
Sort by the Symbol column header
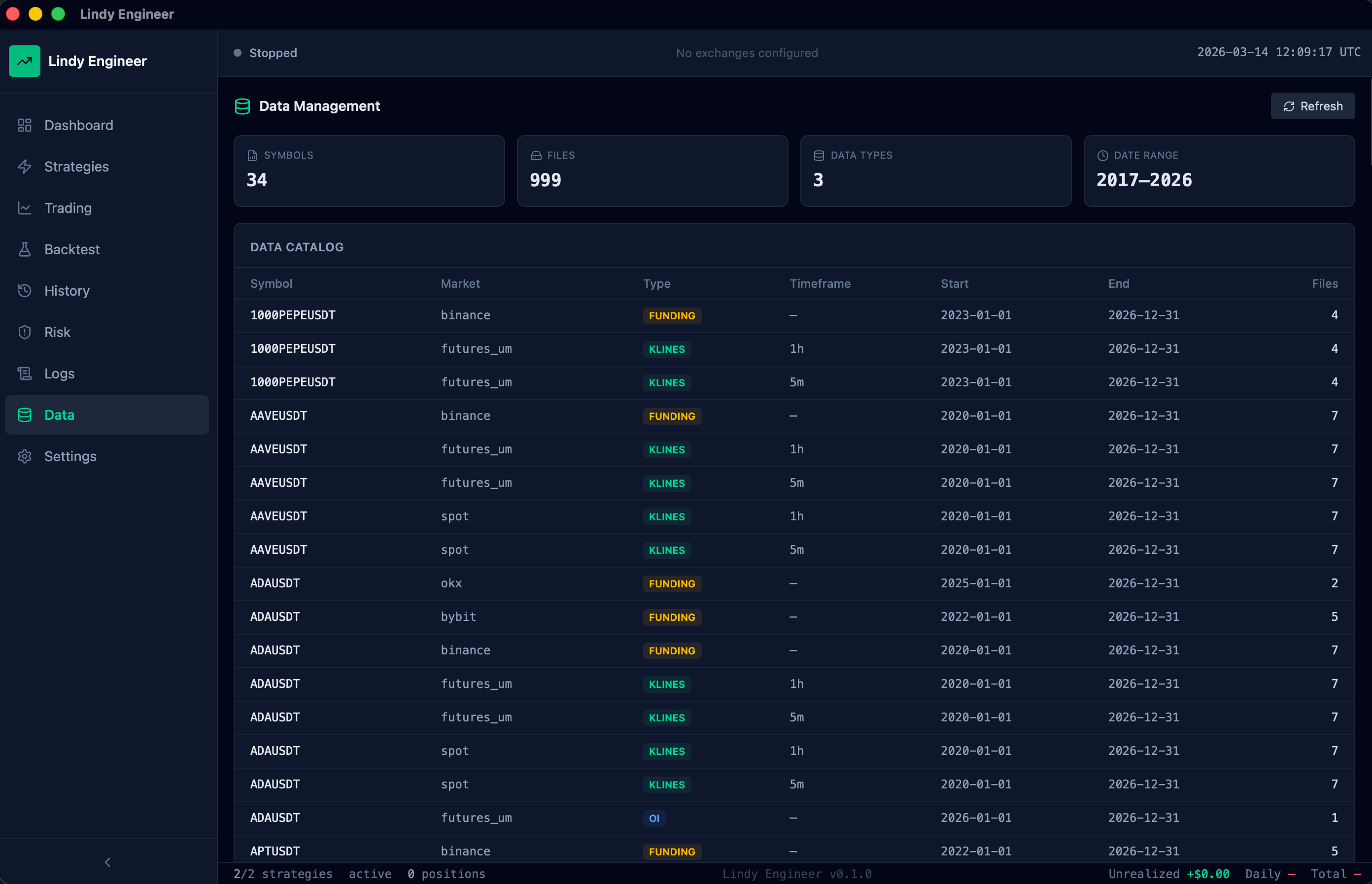[x=271, y=283]
